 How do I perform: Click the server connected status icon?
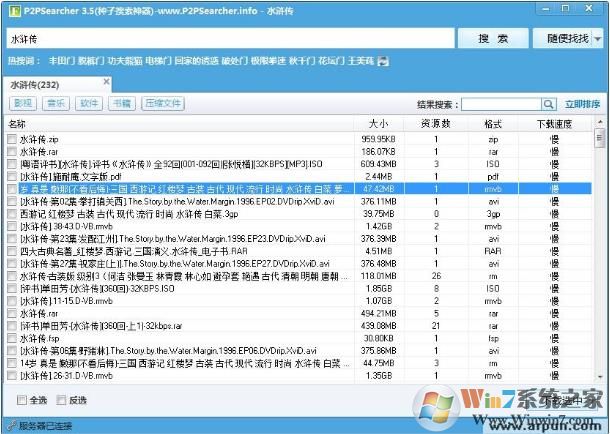tap(12, 425)
